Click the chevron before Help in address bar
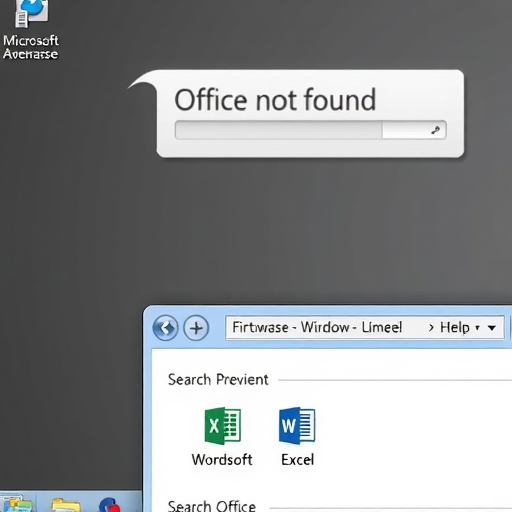The height and width of the screenshot is (512, 512). (431, 328)
